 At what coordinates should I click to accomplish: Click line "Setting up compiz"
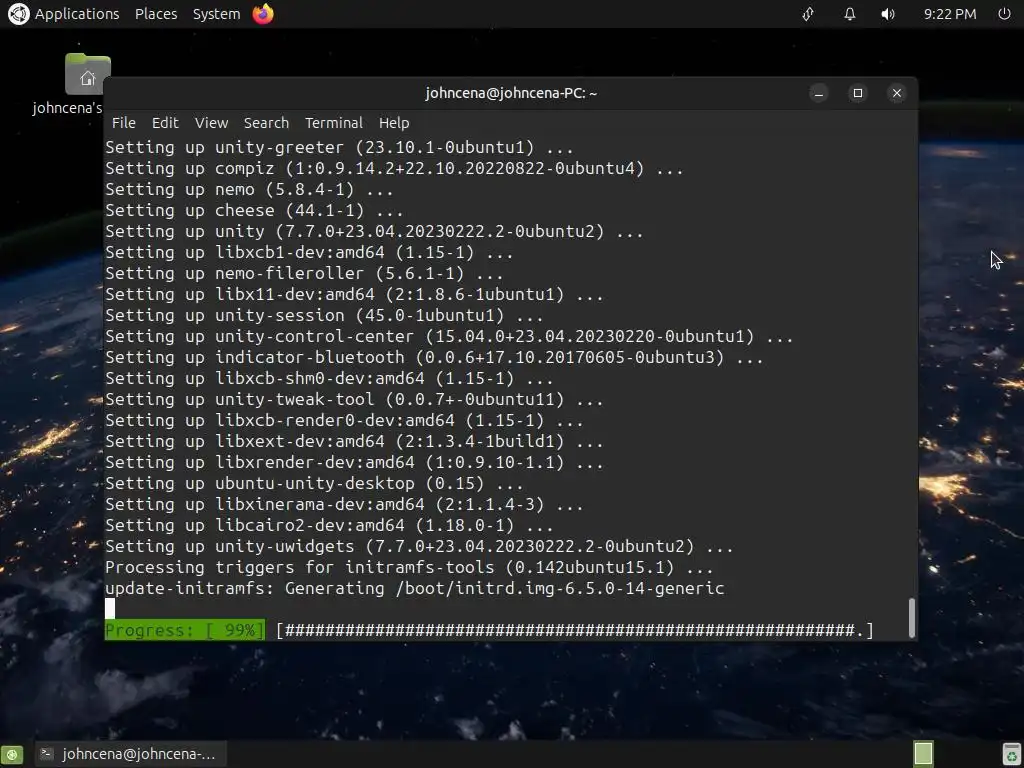click(x=394, y=168)
